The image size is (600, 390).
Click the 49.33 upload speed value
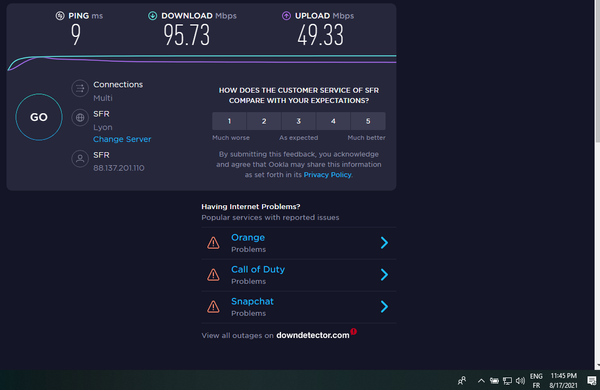coord(321,35)
